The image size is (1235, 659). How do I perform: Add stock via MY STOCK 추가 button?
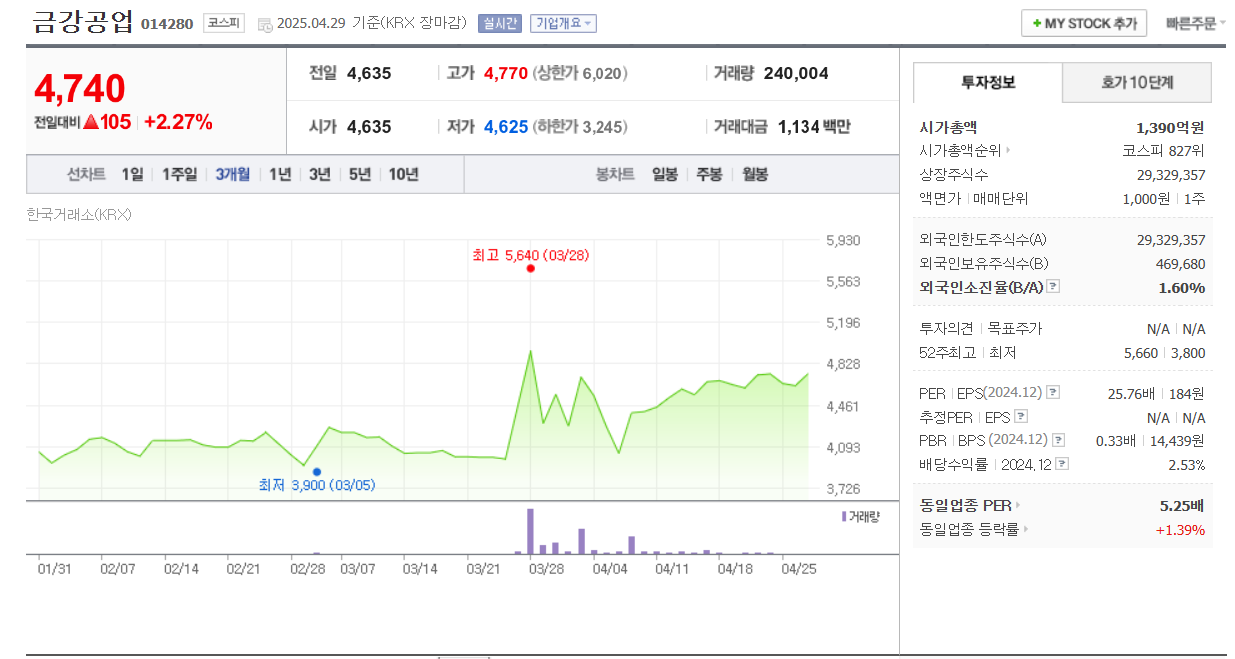pyautogui.click(x=1083, y=23)
